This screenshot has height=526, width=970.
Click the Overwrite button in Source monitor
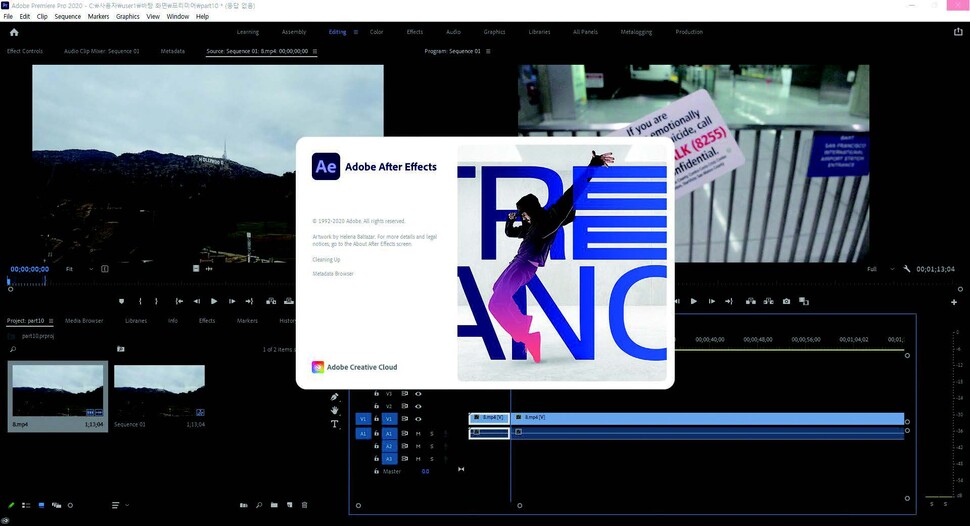pos(289,301)
